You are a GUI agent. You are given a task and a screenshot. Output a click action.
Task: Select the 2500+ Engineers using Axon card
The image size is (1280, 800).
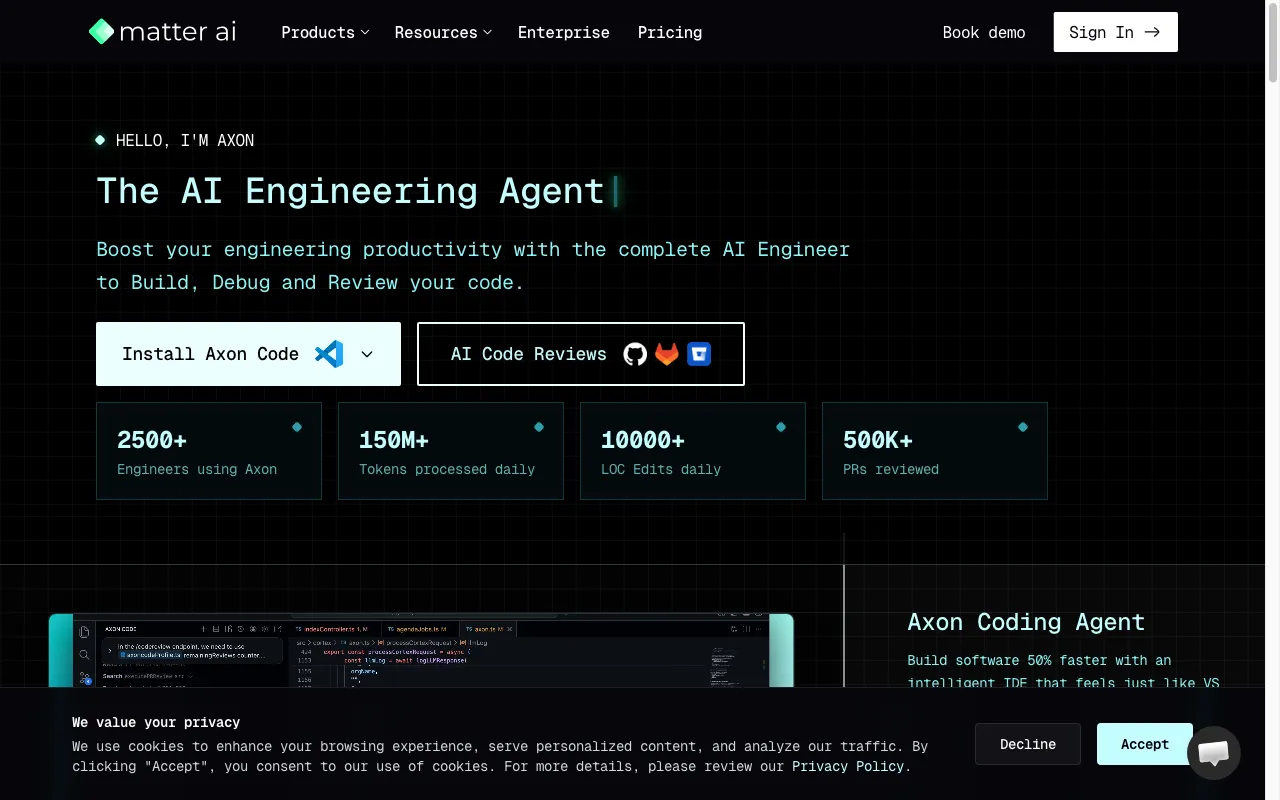(209, 451)
